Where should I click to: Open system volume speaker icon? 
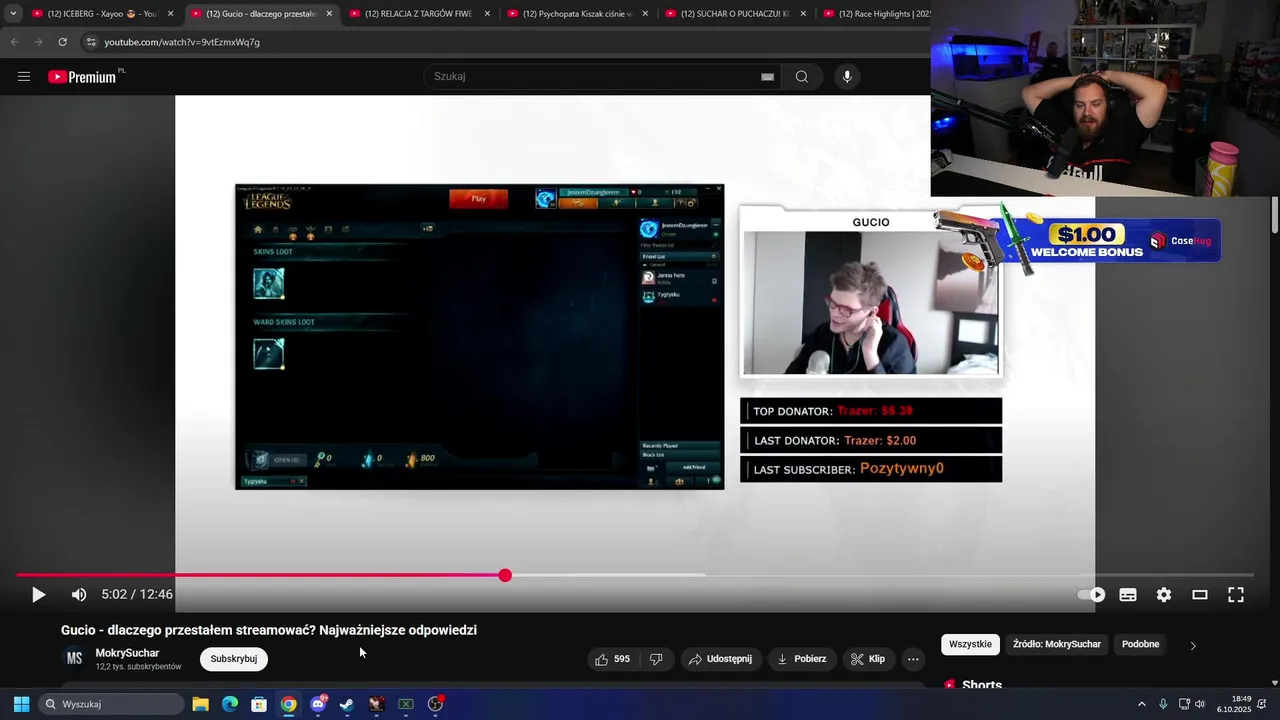(x=1200, y=704)
